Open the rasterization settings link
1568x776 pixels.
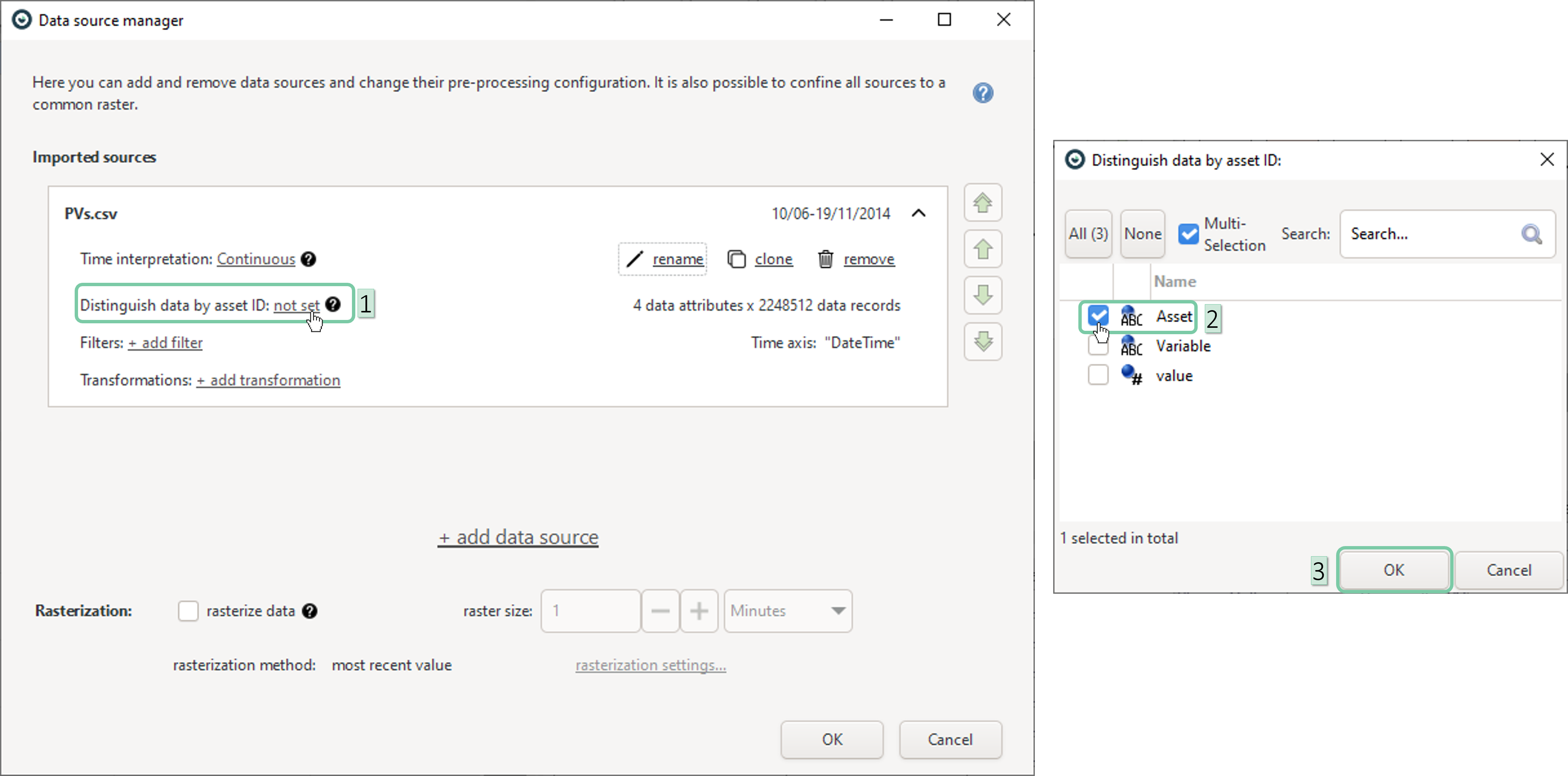651,665
